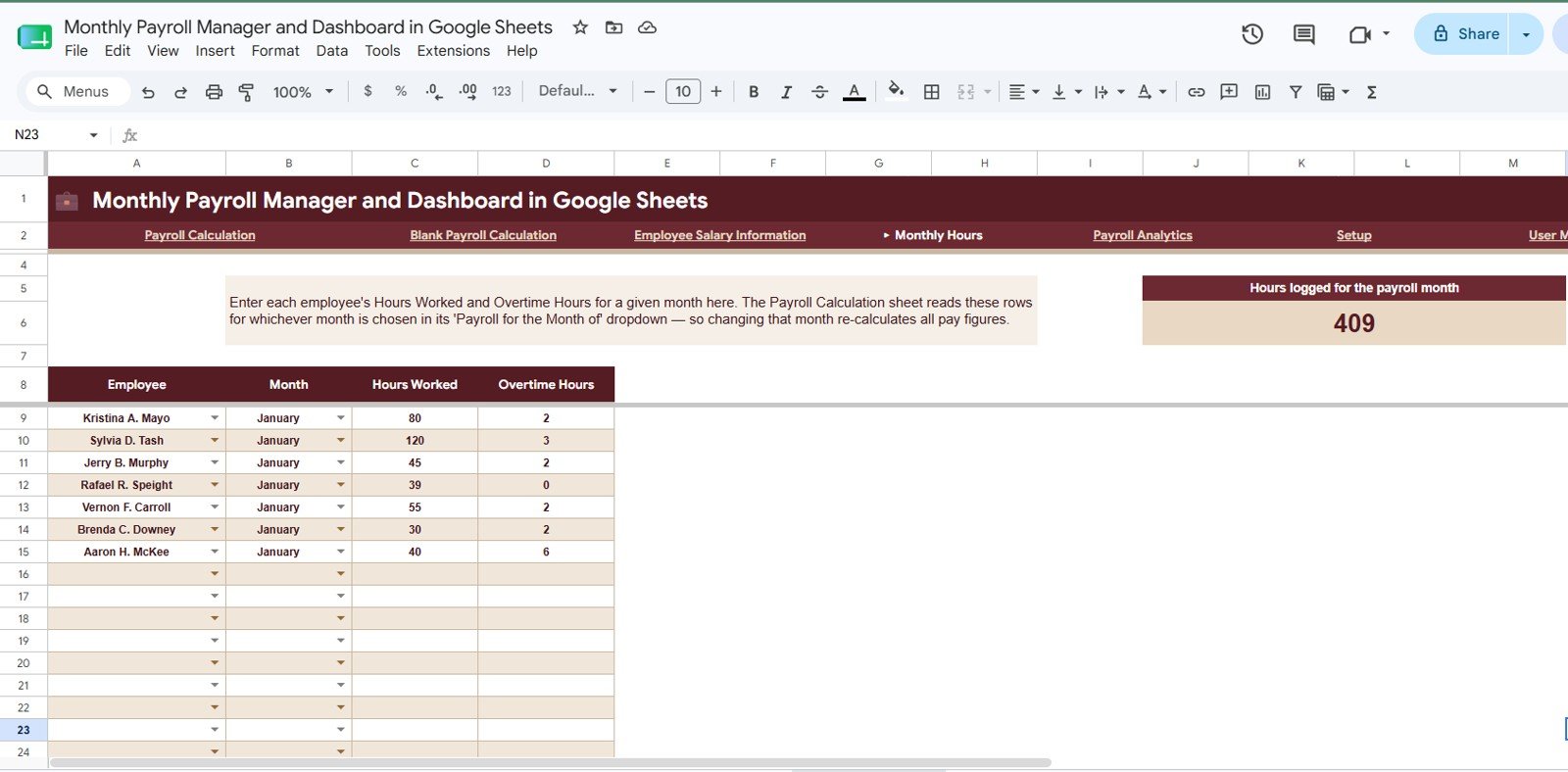Open version history clock icon

tap(1251, 34)
